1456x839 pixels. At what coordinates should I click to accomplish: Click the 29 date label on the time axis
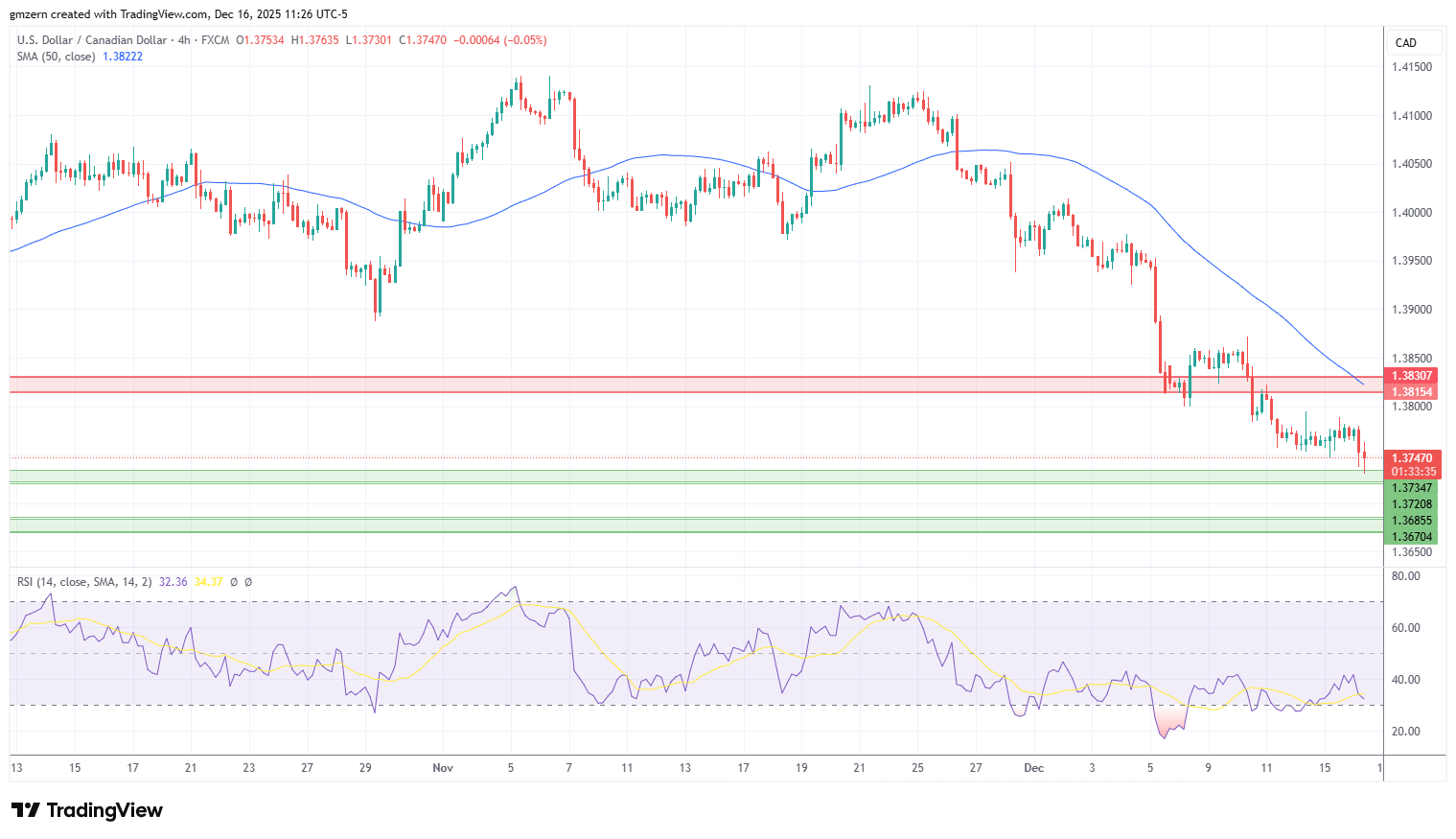click(x=365, y=768)
